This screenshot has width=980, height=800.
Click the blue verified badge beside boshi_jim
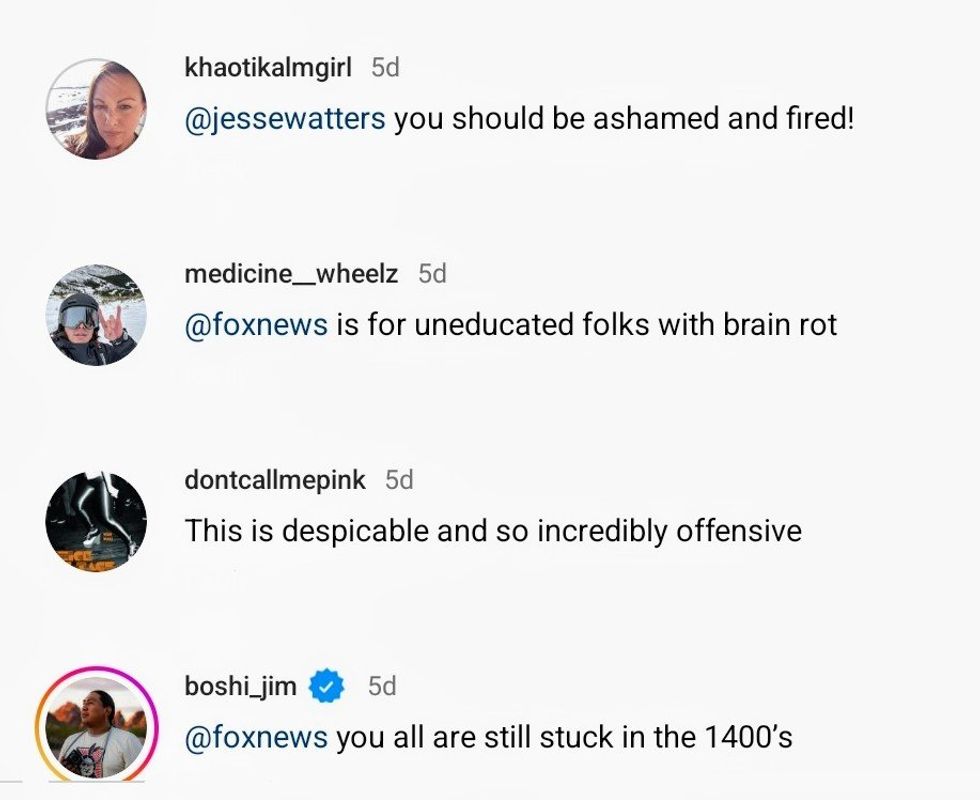click(x=327, y=686)
